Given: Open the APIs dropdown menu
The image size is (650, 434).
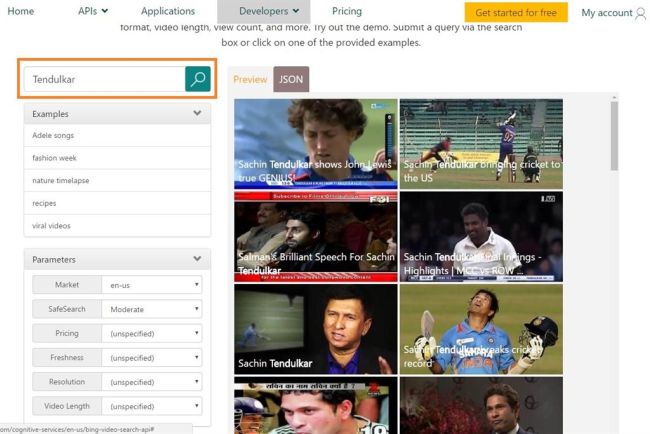Looking at the screenshot, I should (x=93, y=11).
